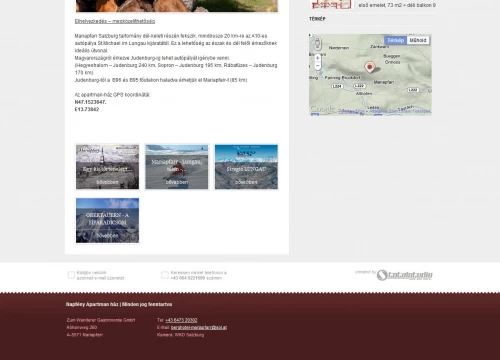Click the landscape photo above the article
Image resolution: width=500 pixels, height=360 pixels.
[x=177, y=6]
